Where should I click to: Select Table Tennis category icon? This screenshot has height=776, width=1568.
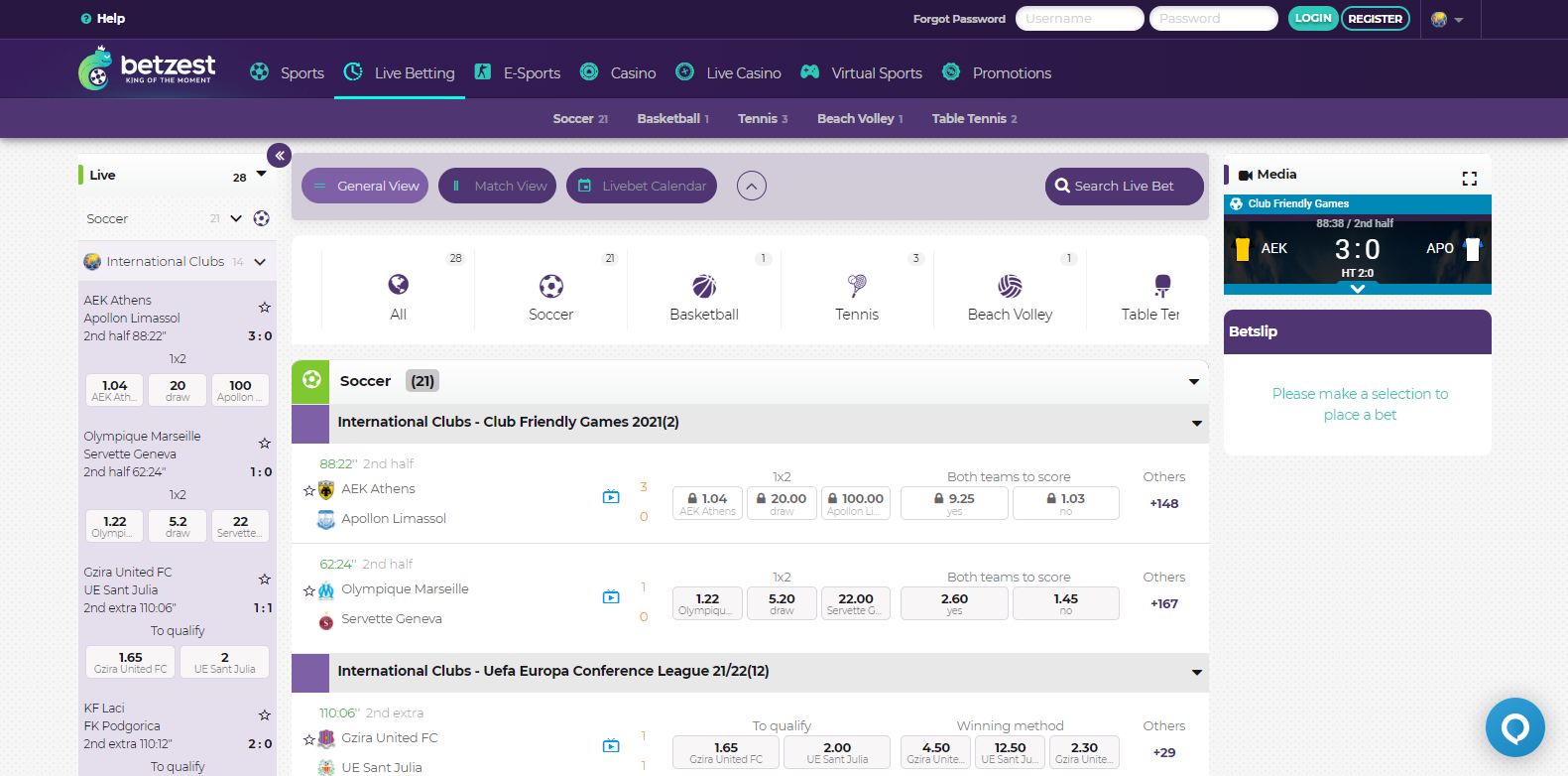[1162, 287]
